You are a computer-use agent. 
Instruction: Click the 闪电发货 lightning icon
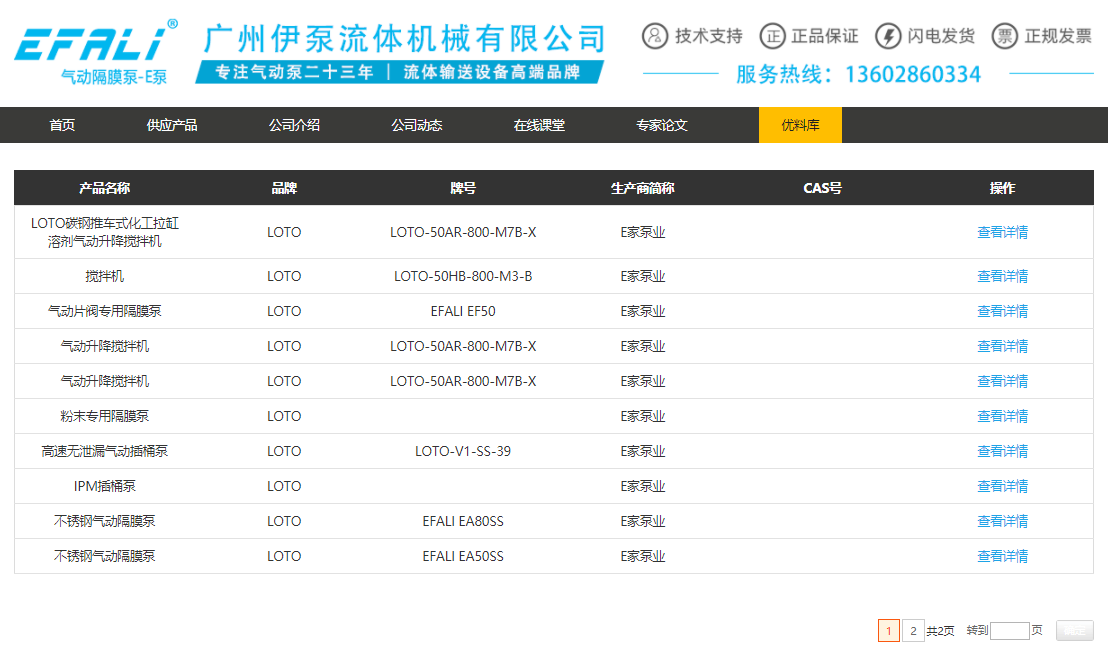[888, 35]
